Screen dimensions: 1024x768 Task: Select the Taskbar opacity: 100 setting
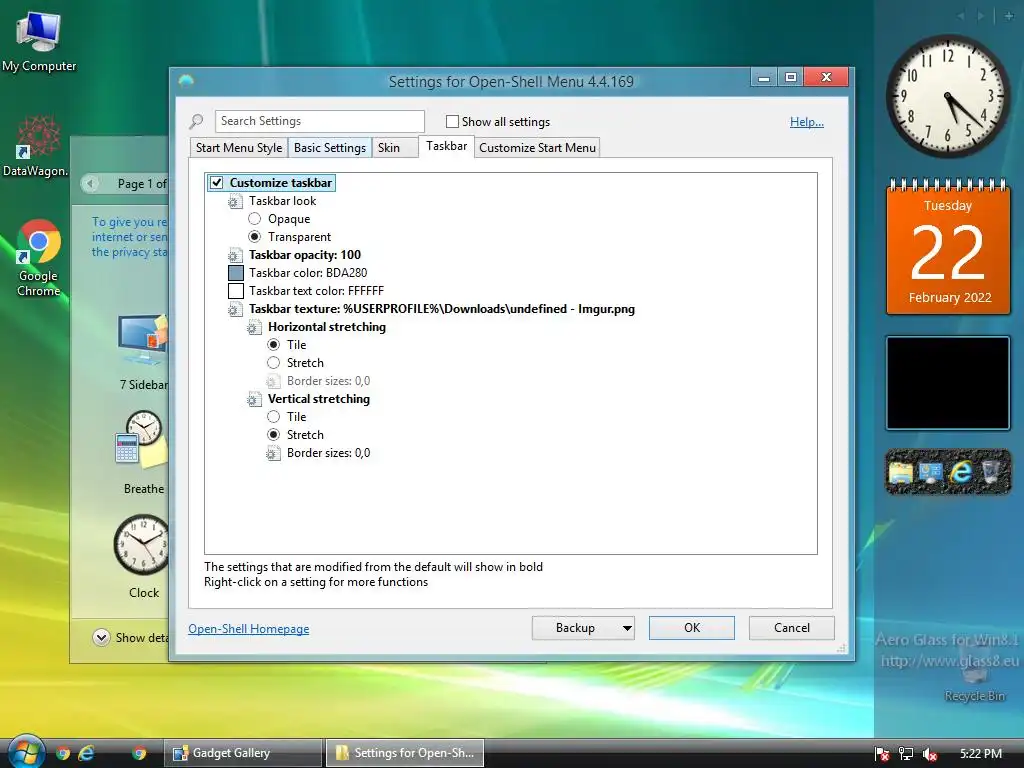[304, 255]
